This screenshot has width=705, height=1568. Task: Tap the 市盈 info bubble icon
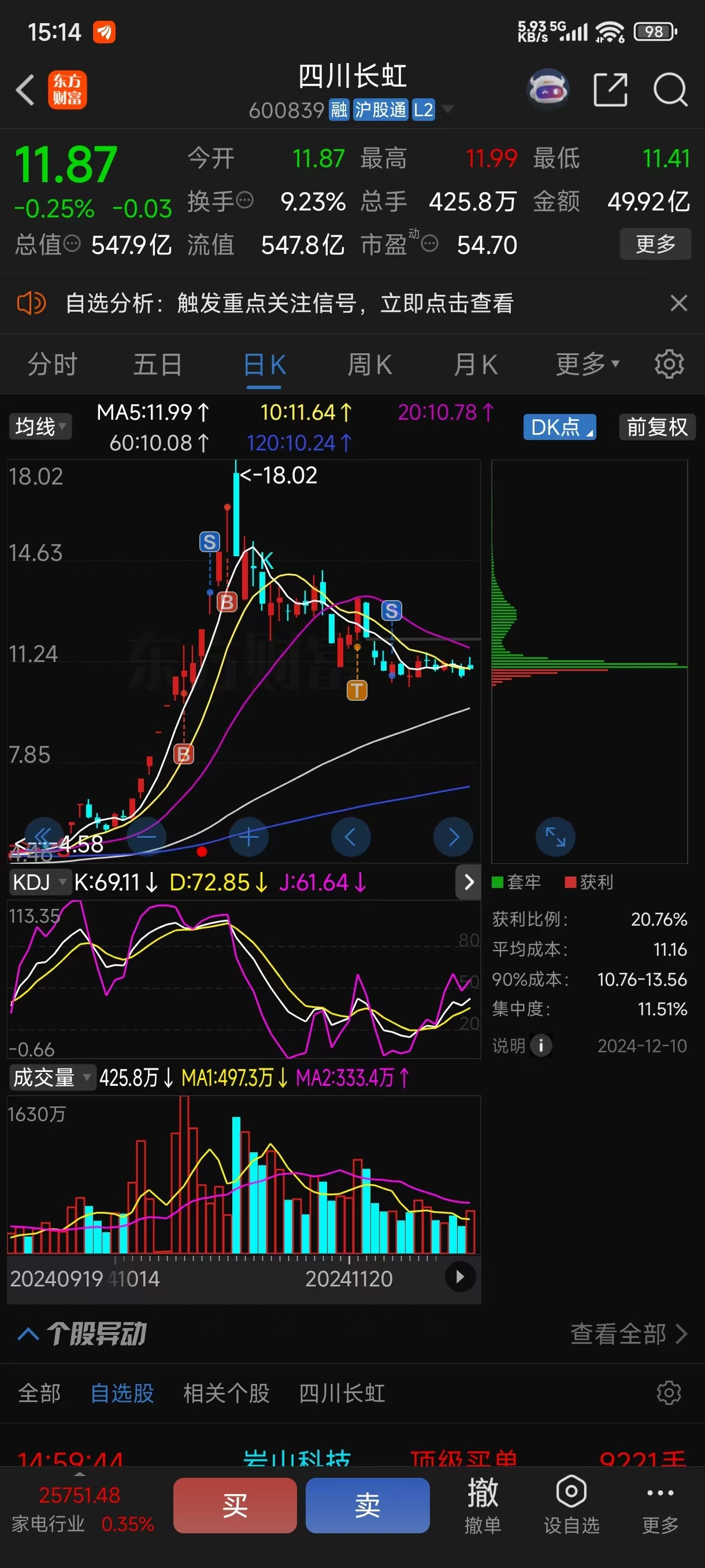(429, 243)
